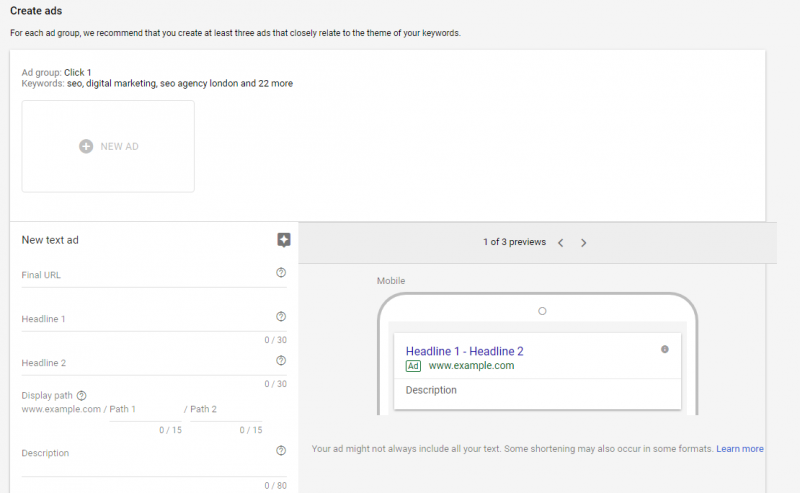Click www.example.com URL in ad preview
800x493 pixels.
(471, 365)
